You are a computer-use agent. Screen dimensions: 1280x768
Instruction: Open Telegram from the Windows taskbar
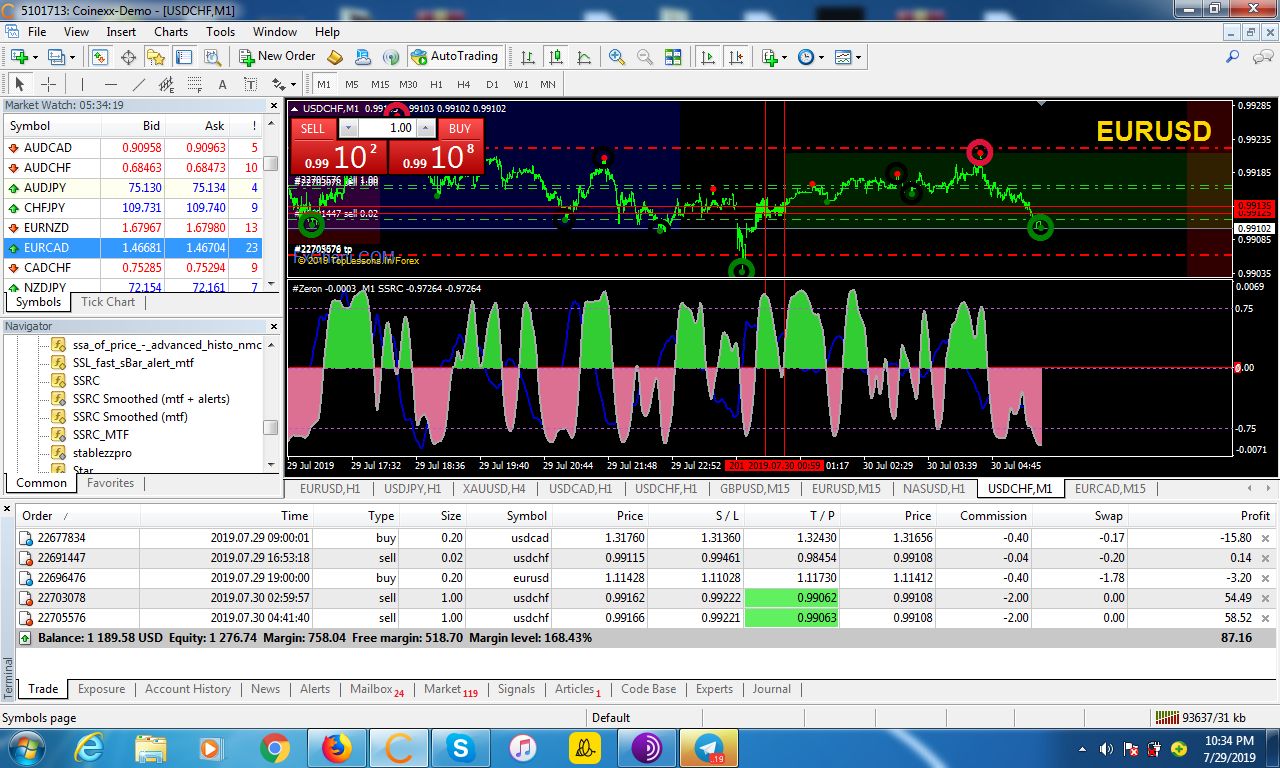pos(709,748)
